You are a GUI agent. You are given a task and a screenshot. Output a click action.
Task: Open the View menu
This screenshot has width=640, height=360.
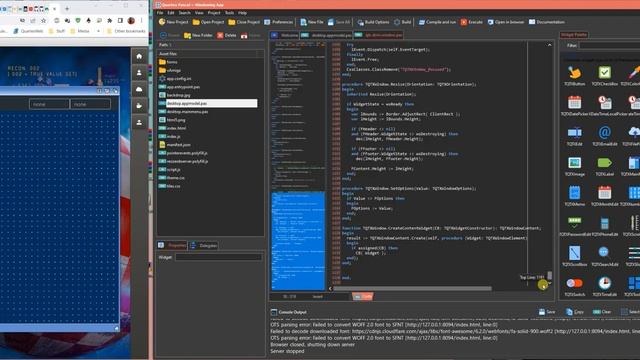click(199, 13)
